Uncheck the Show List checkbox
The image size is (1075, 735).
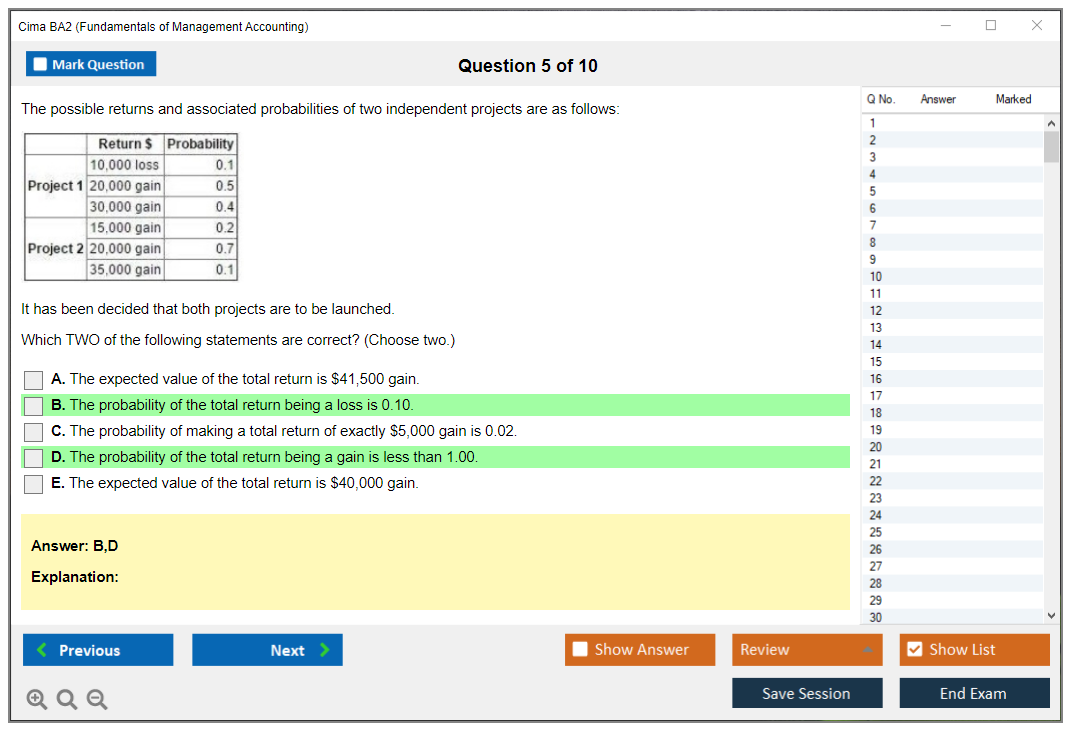click(914, 650)
